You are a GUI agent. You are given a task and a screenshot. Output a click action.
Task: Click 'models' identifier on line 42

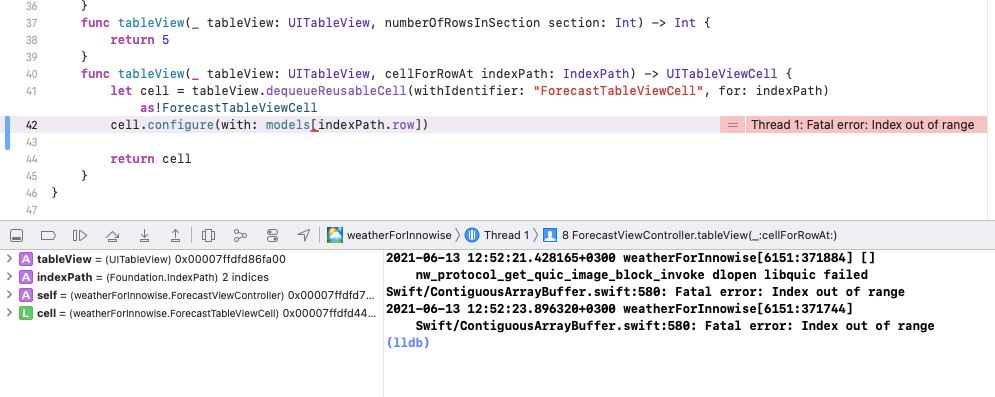pos(288,125)
